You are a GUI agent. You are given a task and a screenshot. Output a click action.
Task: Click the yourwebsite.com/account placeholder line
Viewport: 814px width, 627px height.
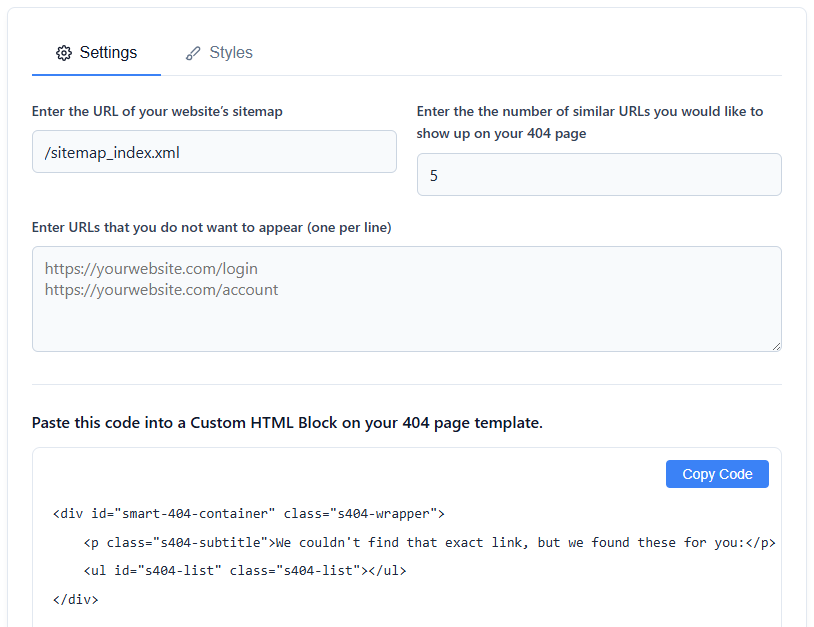161,290
